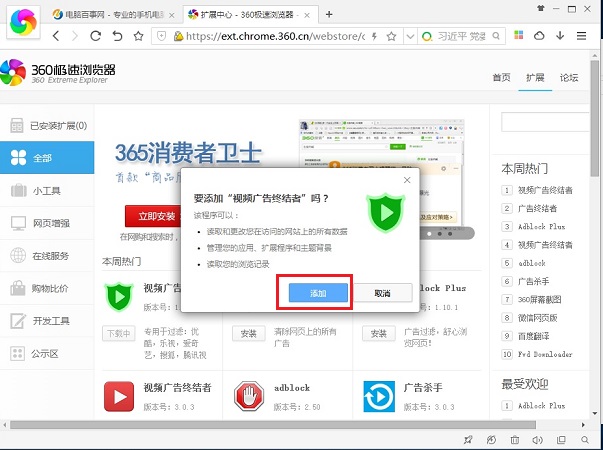Select 小工具 category in sidebar
This screenshot has height=450, width=603.
point(47,190)
